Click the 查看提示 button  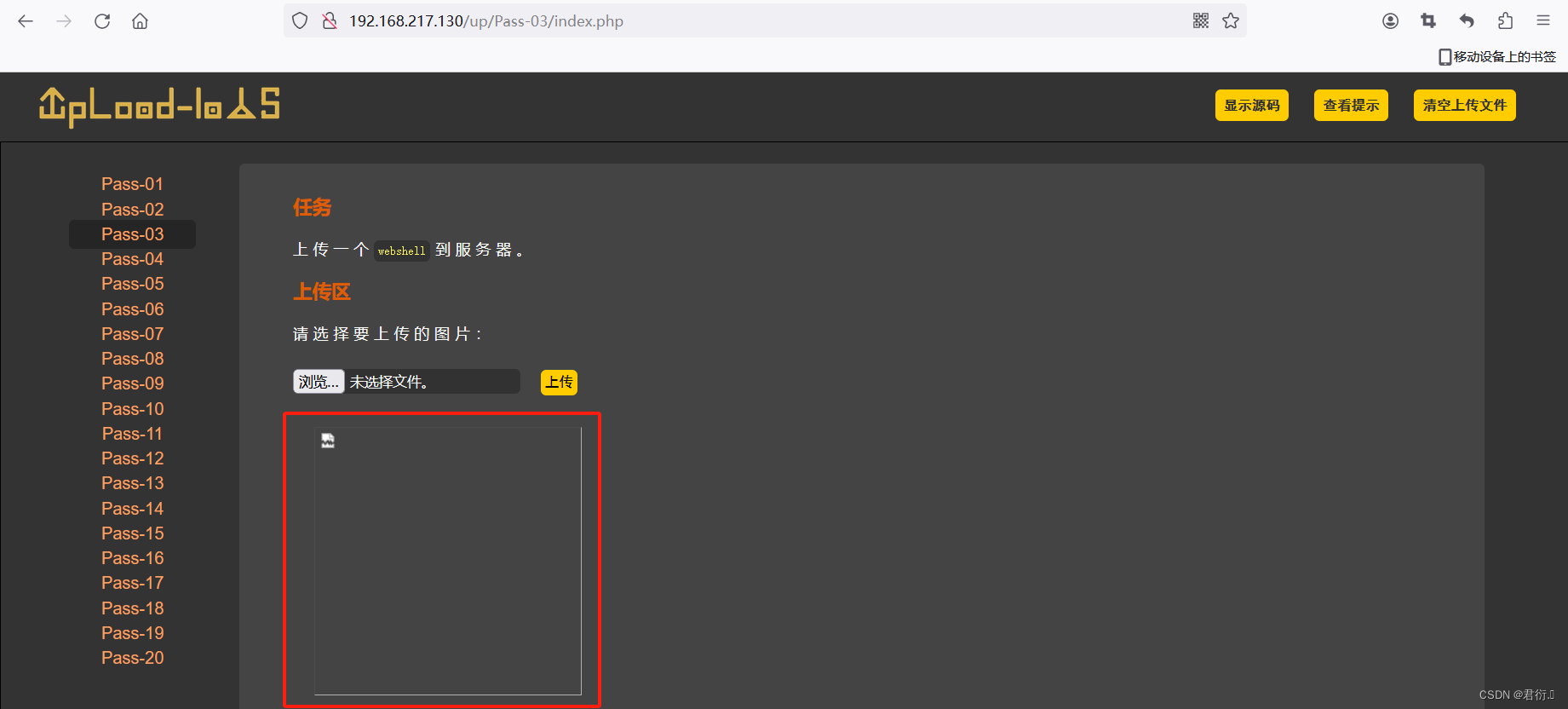click(x=1351, y=106)
